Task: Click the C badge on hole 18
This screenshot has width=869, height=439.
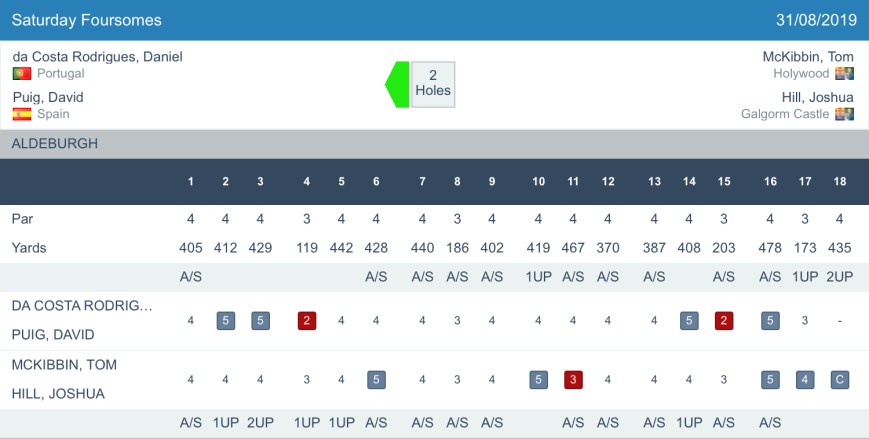Action: click(x=840, y=380)
